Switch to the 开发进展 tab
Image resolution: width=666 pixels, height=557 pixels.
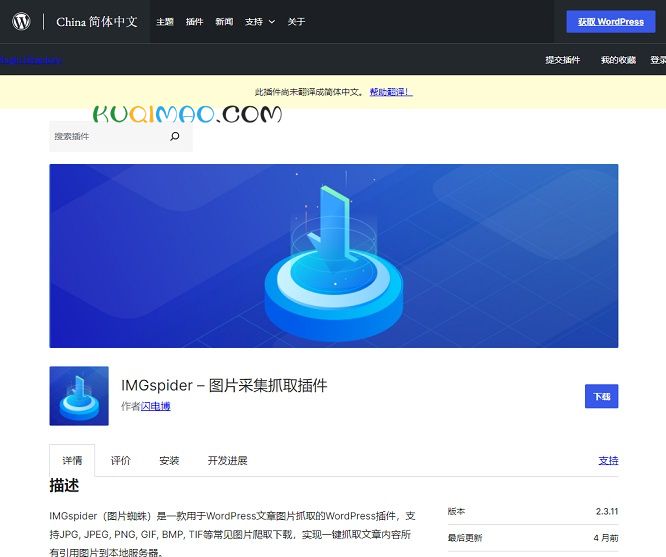coord(227,460)
